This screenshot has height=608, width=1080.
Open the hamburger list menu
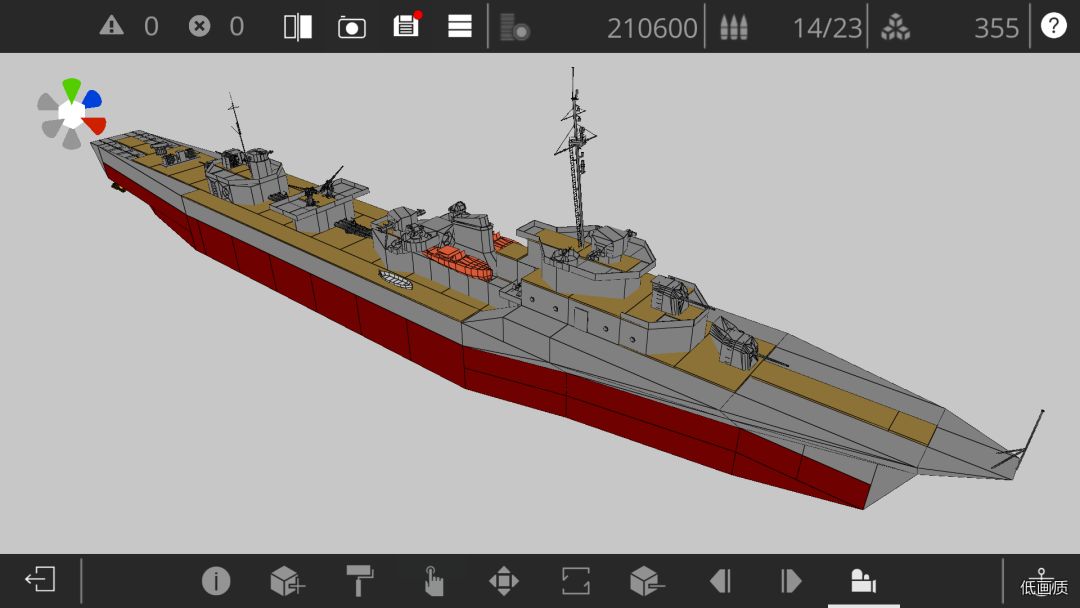(459, 27)
